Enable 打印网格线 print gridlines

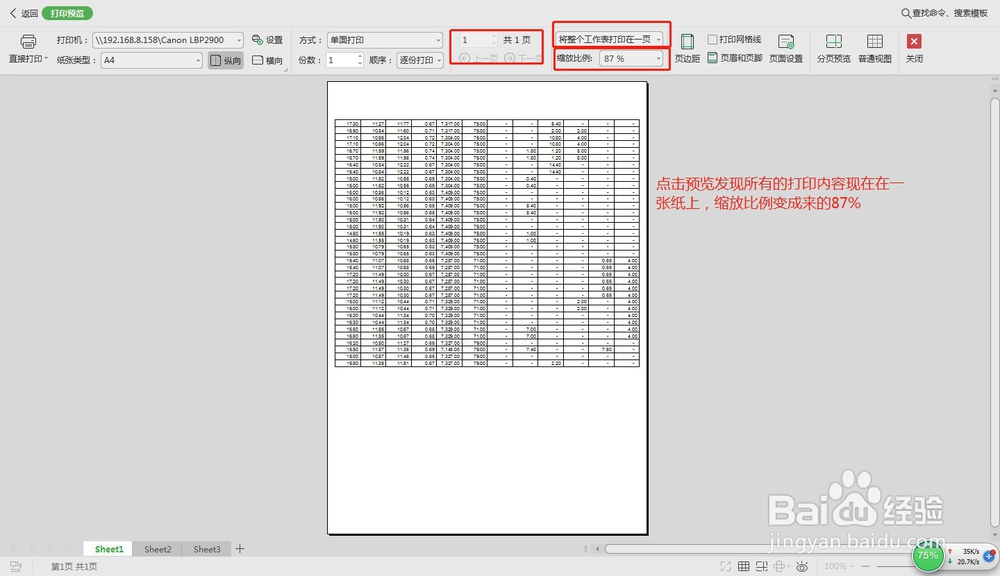point(711,39)
